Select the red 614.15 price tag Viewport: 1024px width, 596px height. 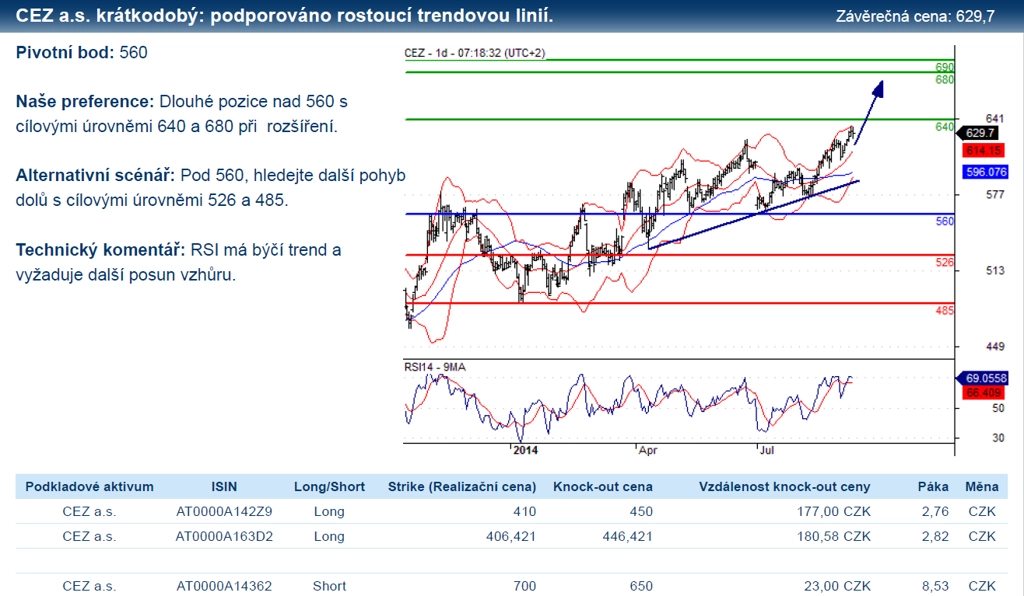(984, 151)
